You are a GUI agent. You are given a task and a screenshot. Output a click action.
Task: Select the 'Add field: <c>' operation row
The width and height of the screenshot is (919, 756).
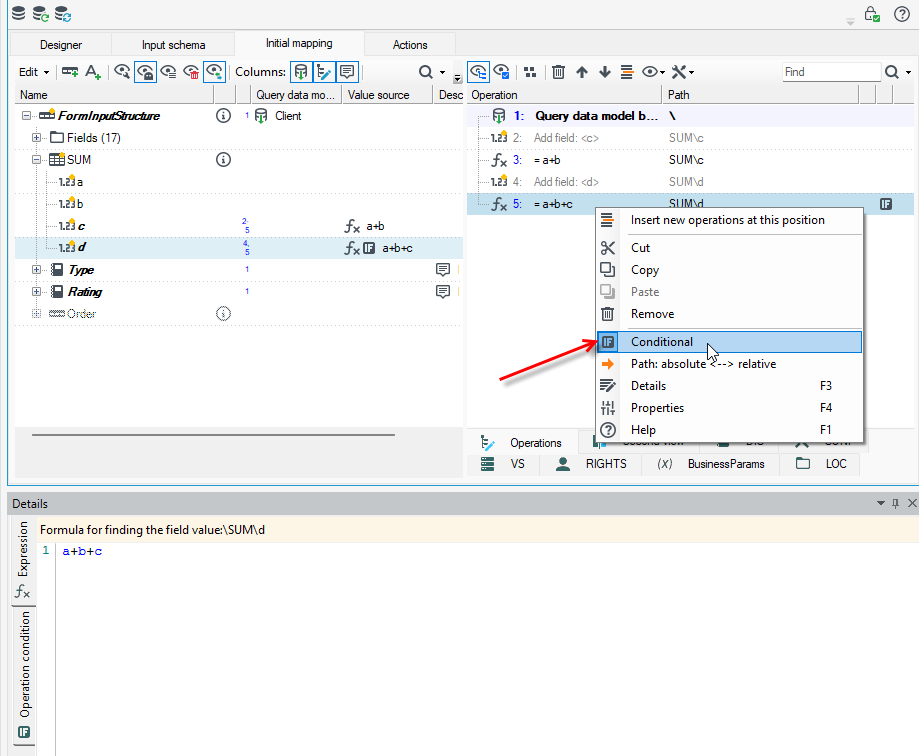(690, 138)
